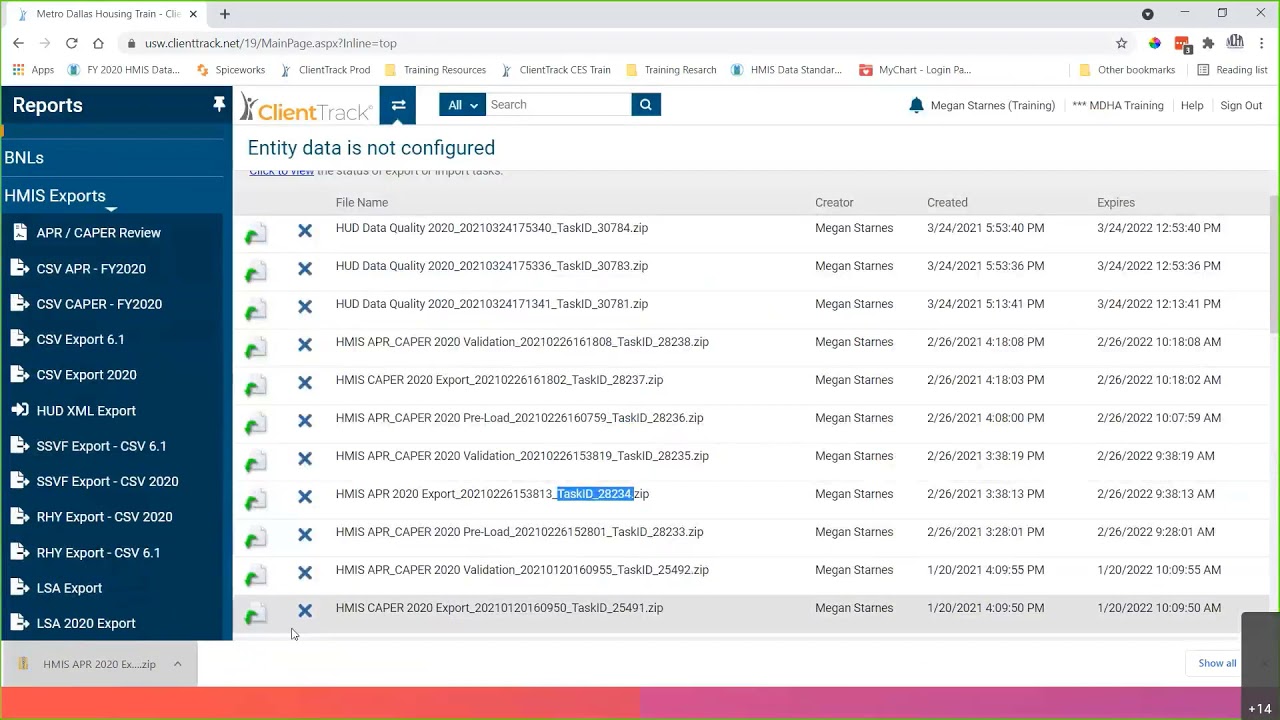Open the All search filter dropdown
The height and width of the screenshot is (720, 1280).
pos(462,105)
